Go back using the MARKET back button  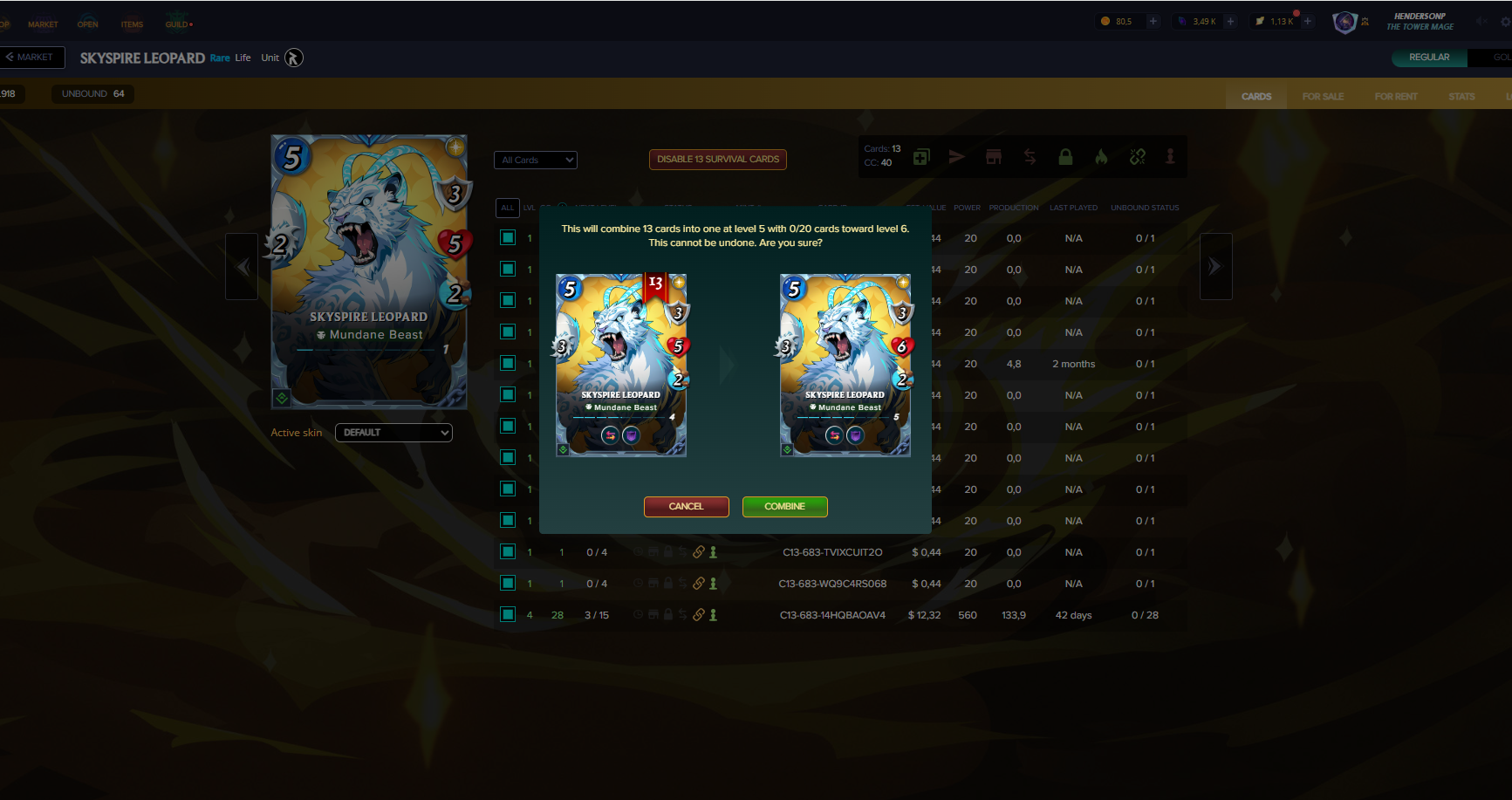point(31,58)
